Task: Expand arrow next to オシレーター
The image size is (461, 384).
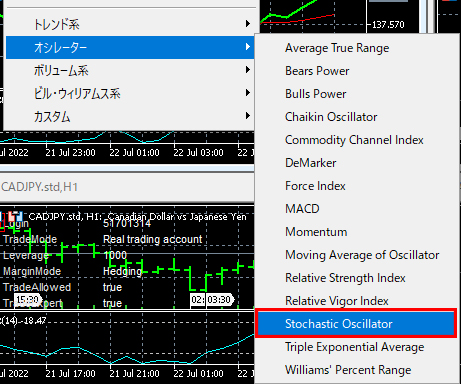Action: (x=247, y=47)
